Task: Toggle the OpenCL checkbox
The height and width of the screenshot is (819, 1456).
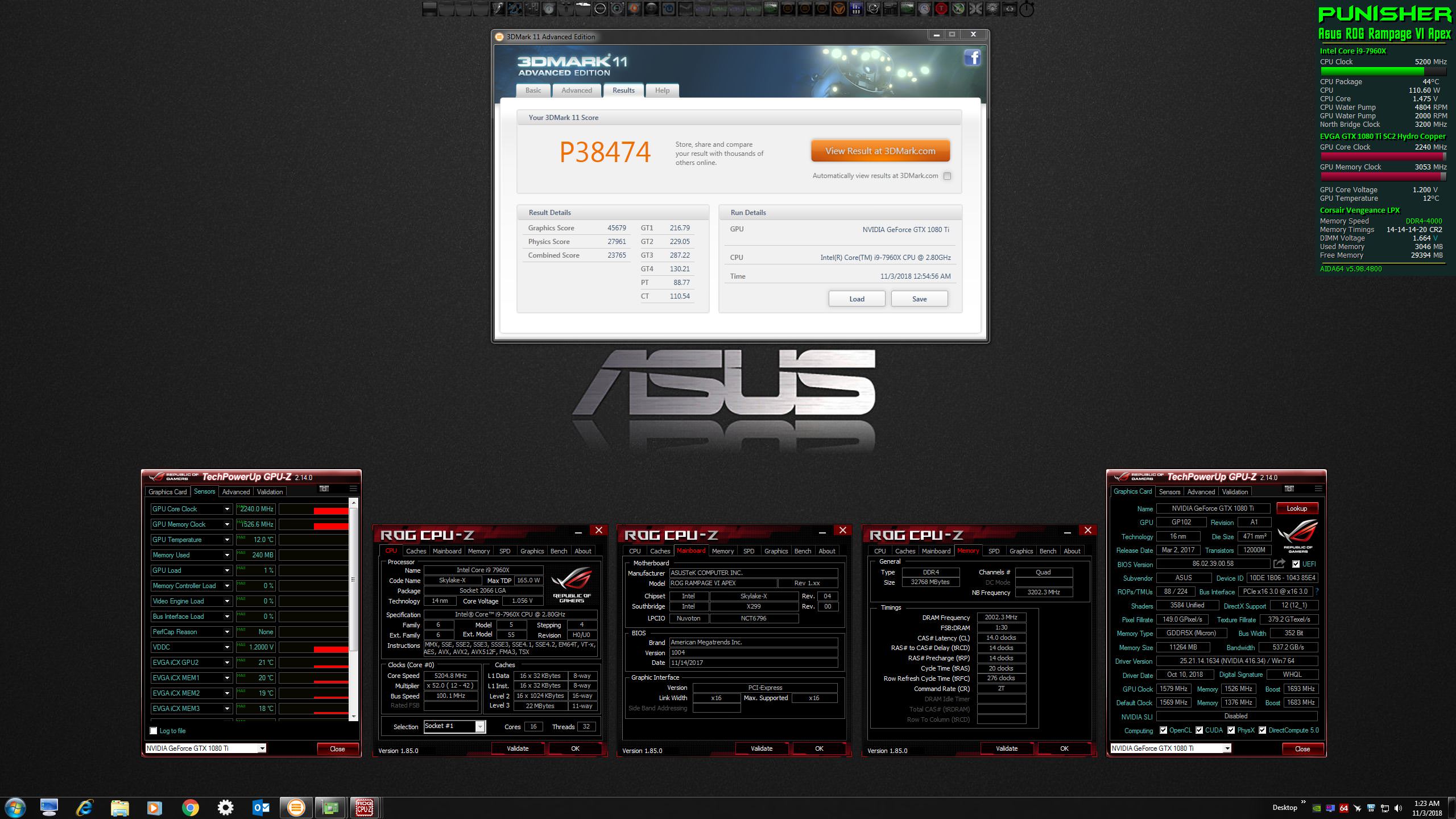Action: pos(1163,730)
